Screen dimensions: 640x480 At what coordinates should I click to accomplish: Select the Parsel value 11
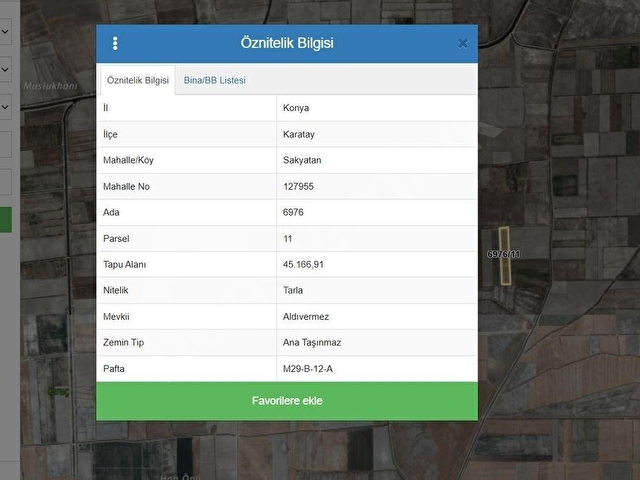288,239
